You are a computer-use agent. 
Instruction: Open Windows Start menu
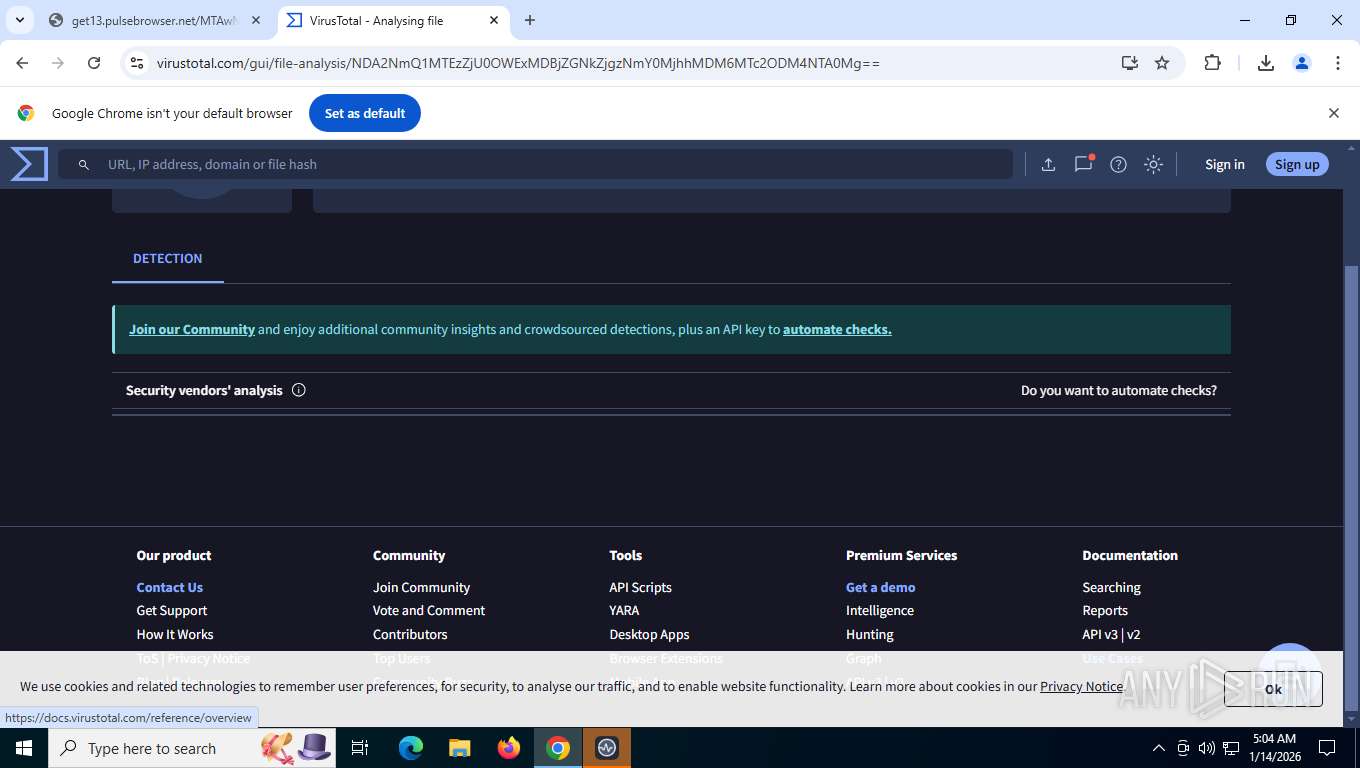pyautogui.click(x=23, y=748)
